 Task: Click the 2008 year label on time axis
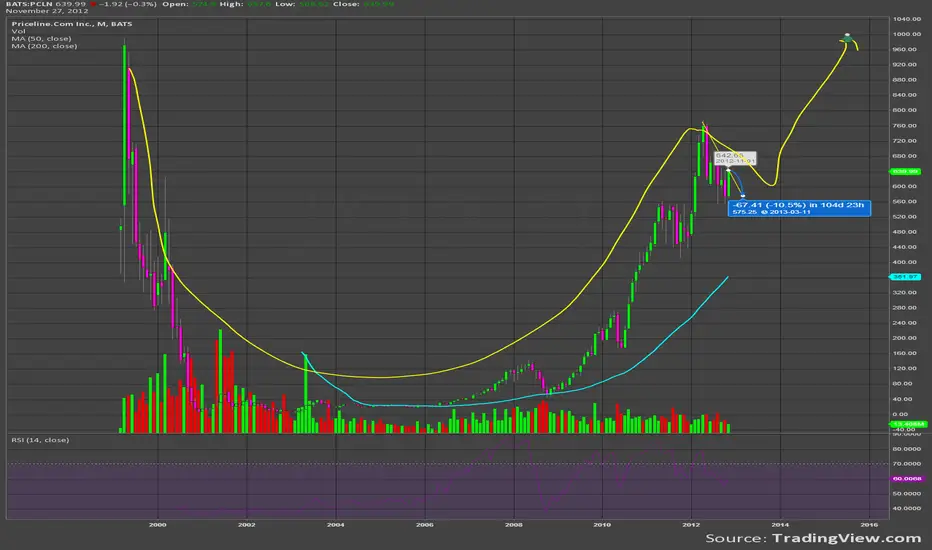514,525
